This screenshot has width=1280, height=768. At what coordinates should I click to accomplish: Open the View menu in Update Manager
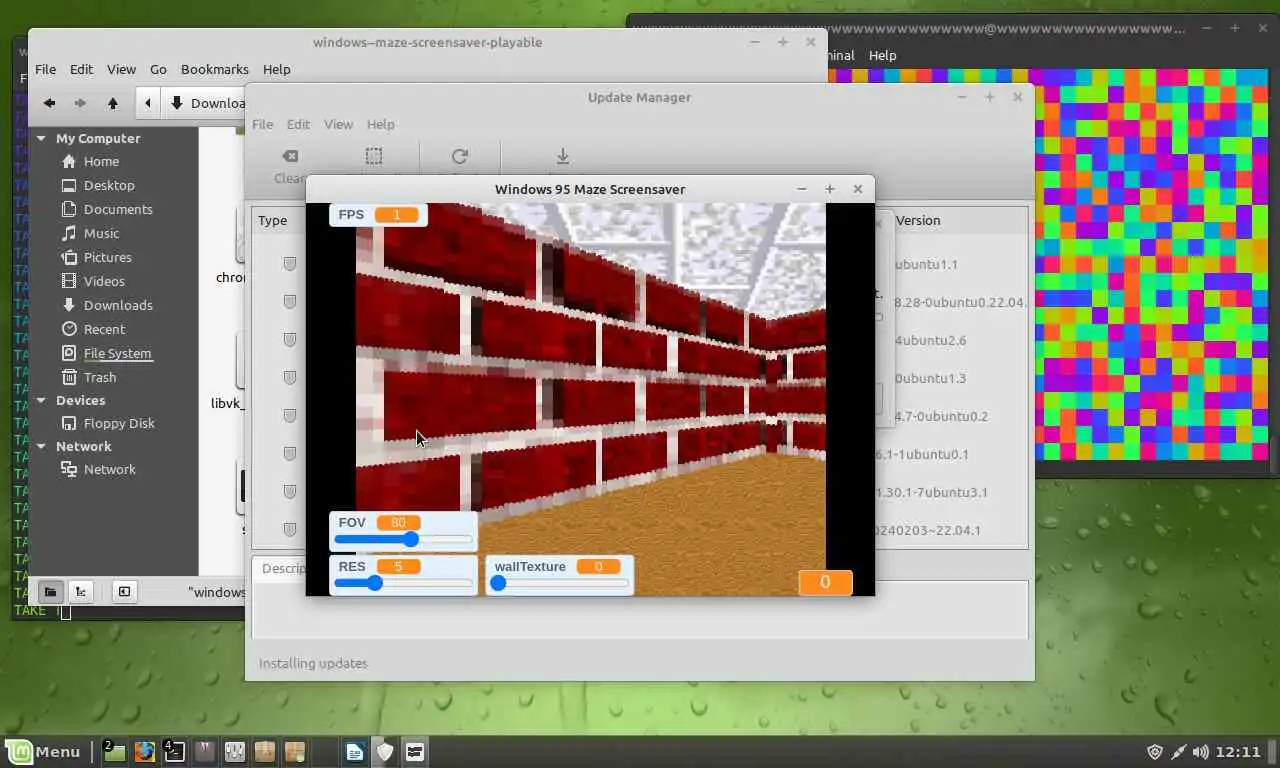click(x=338, y=124)
